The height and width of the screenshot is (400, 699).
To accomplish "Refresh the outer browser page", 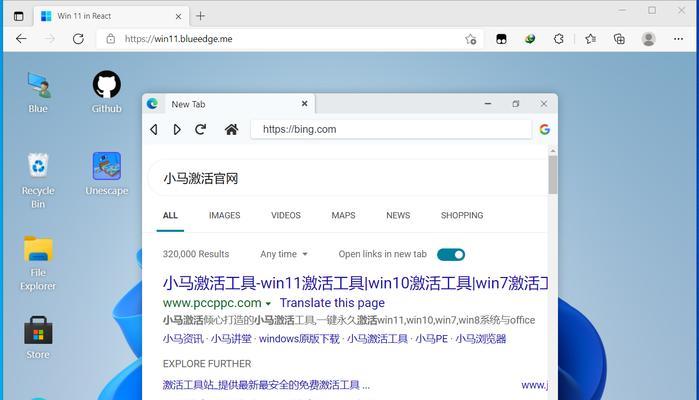I will pyautogui.click(x=78, y=39).
